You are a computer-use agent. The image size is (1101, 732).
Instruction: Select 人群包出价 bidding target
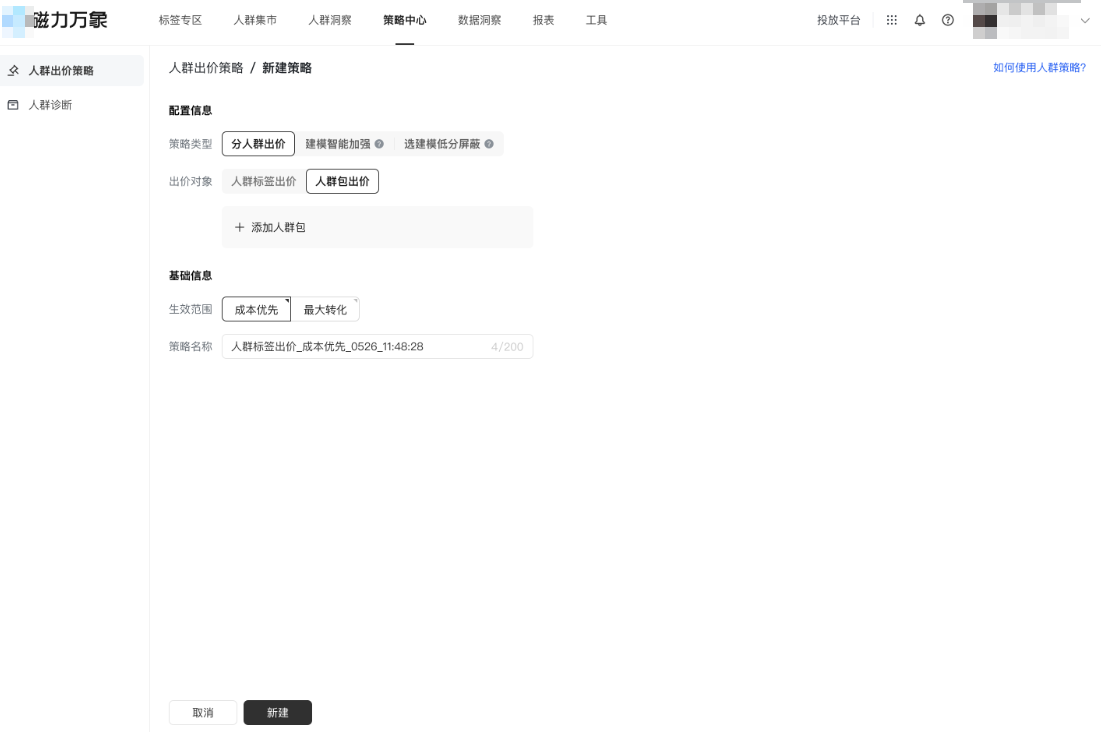tap(343, 181)
